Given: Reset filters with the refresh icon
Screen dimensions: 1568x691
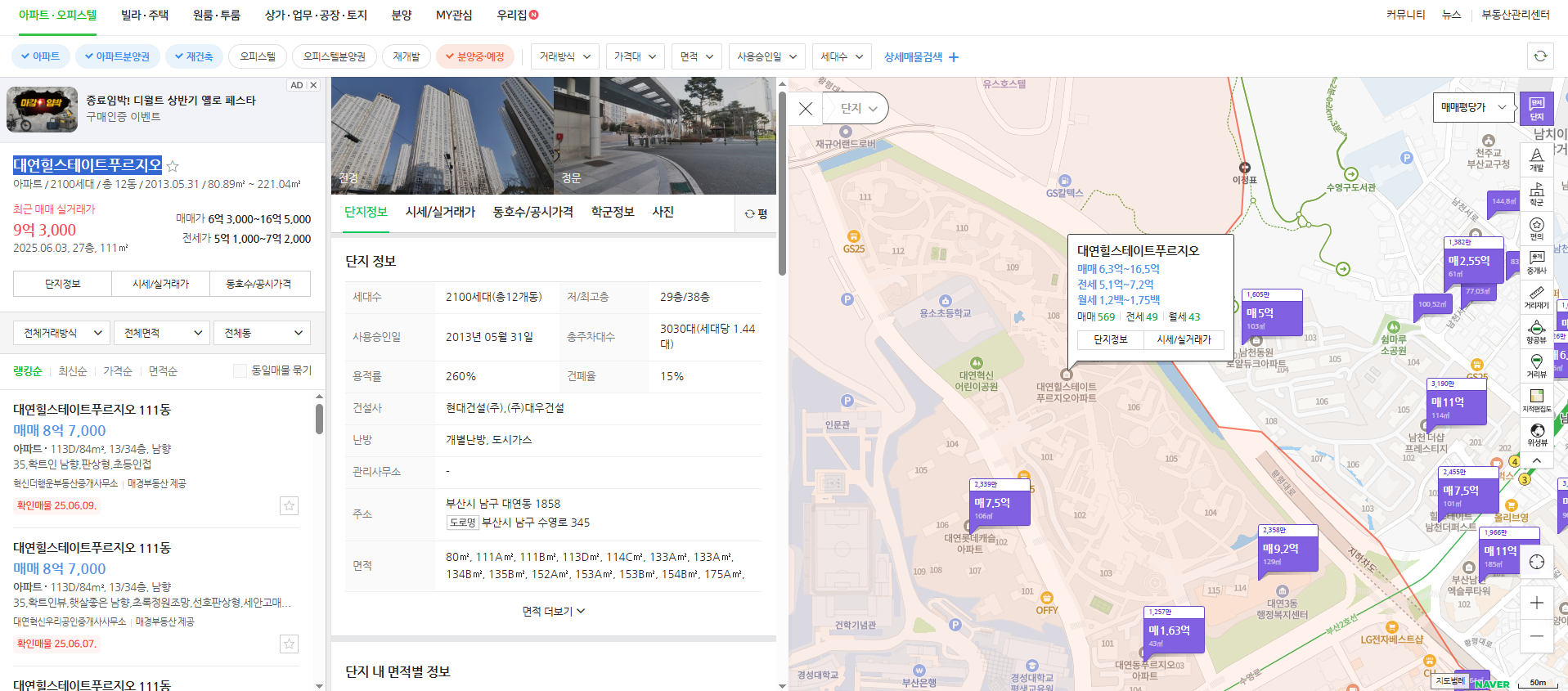Looking at the screenshot, I should (1540, 56).
